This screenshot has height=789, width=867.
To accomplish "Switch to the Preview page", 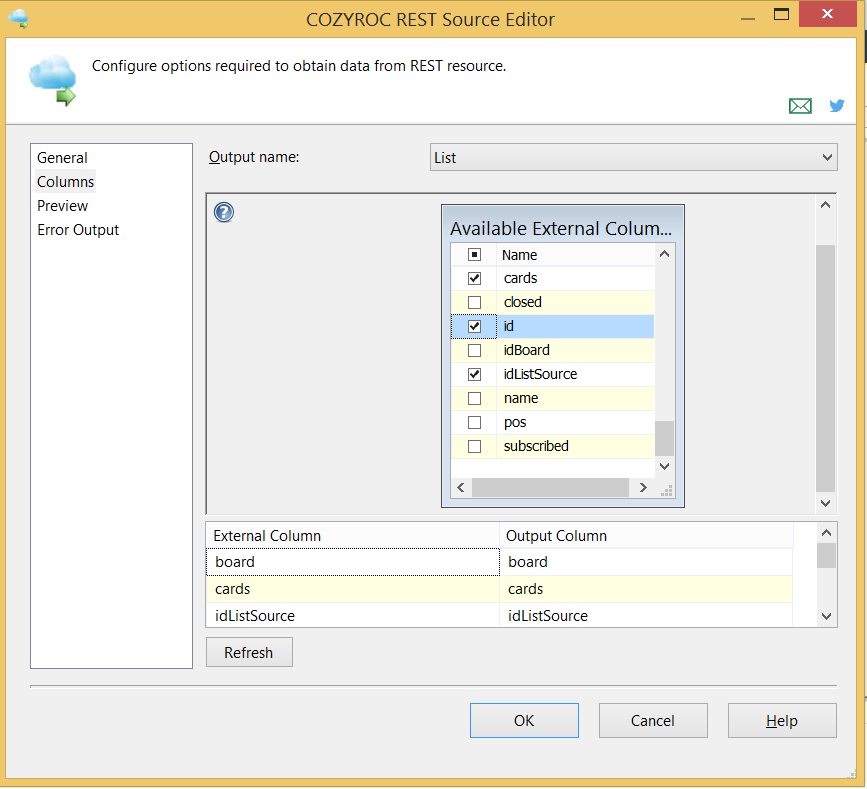I will point(62,206).
